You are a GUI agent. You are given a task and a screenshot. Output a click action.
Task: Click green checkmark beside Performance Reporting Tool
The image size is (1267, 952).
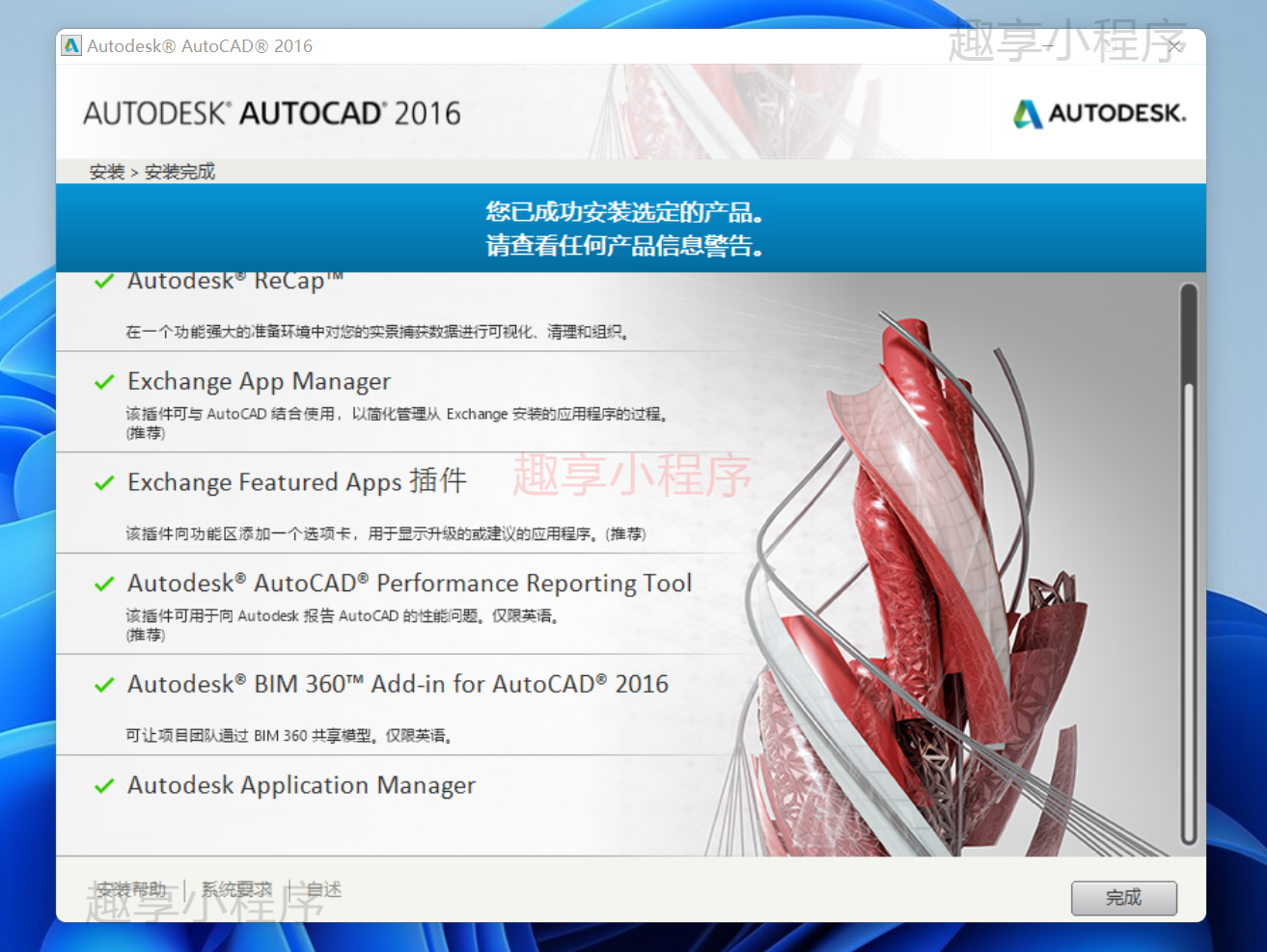pos(104,584)
